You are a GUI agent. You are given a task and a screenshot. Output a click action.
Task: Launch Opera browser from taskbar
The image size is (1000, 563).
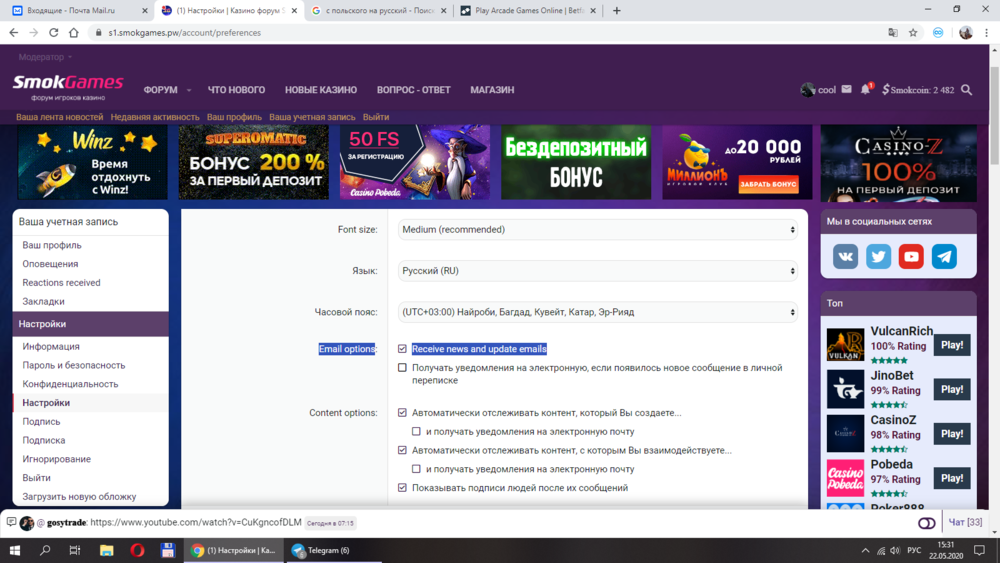137,550
